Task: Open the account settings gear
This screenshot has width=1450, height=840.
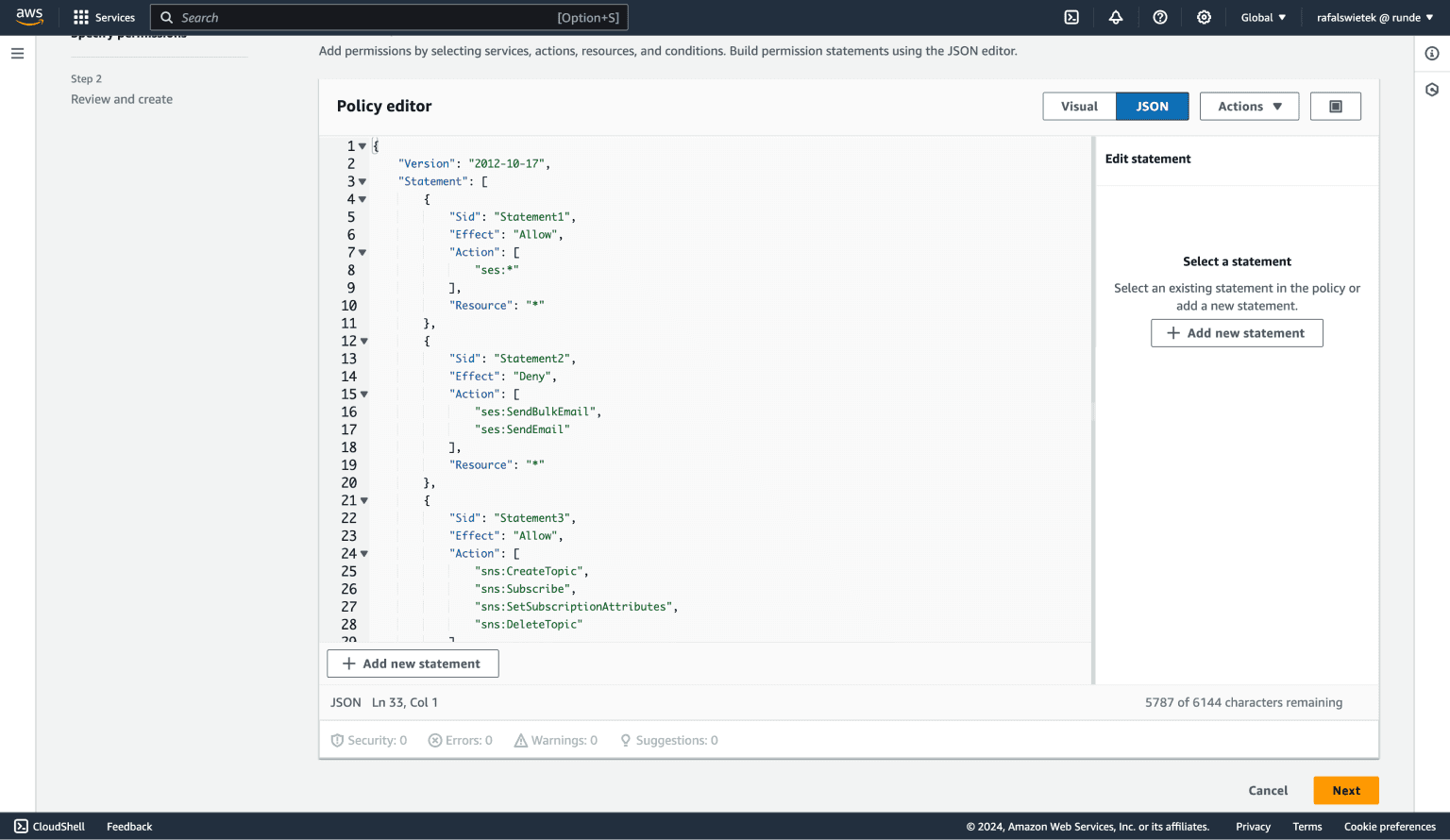Action: pyautogui.click(x=1204, y=17)
